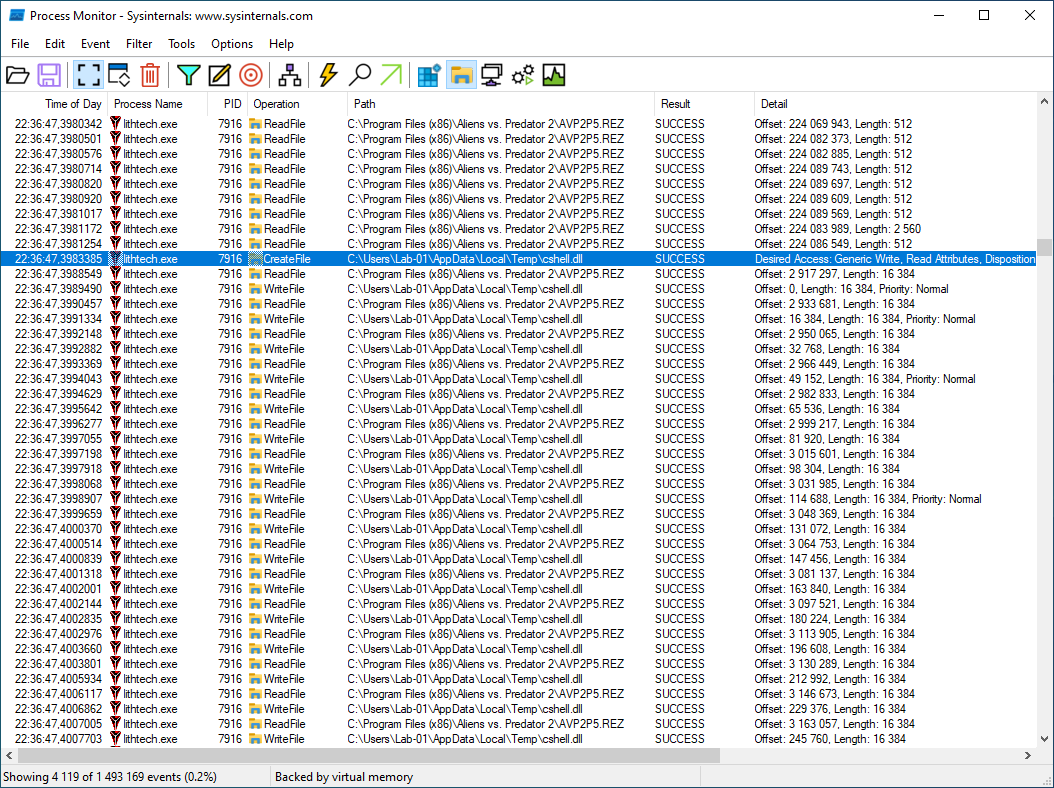Viewport: 1054px width, 788px height.
Task: Click the WriteFile icon at 22:36:47,4005934
Action: point(255,679)
